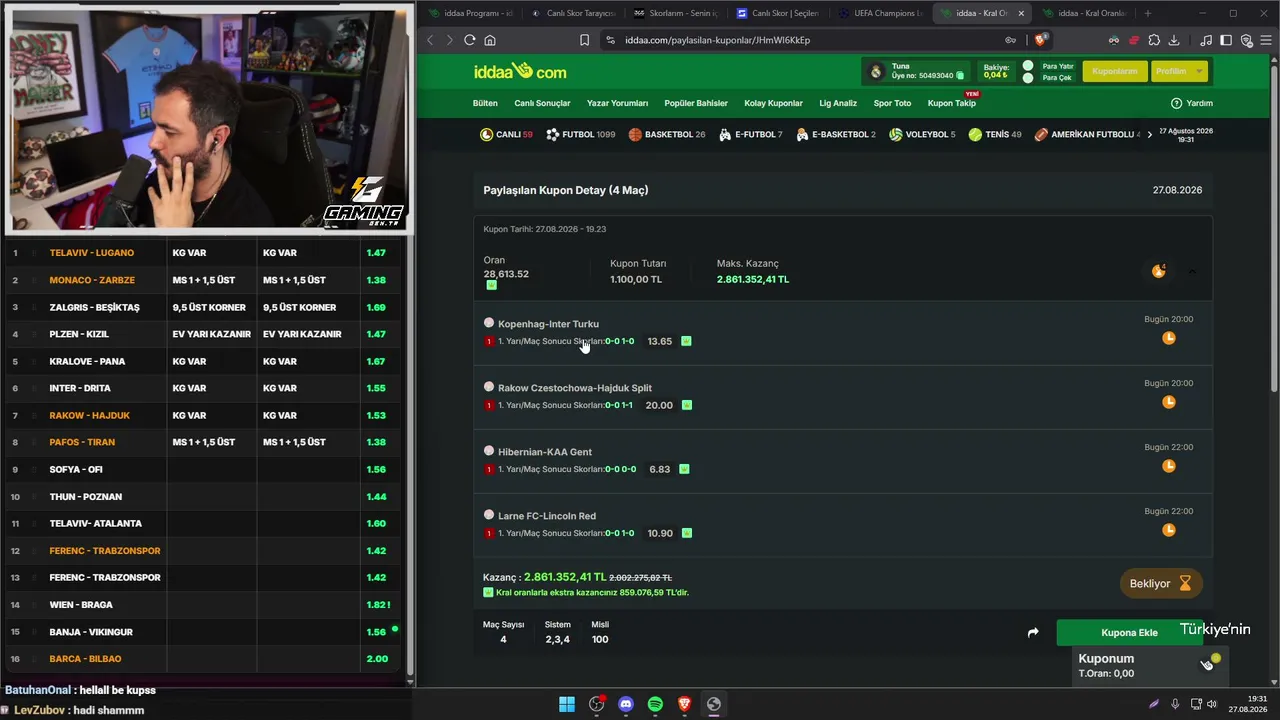Screen dimensions: 1280x720
Task: Click the taskbar volume icon
Action: coord(1211,704)
